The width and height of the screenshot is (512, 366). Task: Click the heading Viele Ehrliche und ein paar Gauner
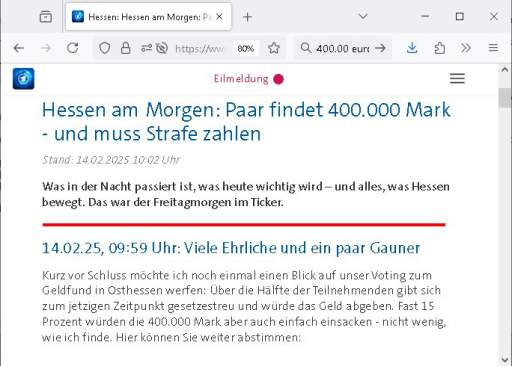pos(231,248)
